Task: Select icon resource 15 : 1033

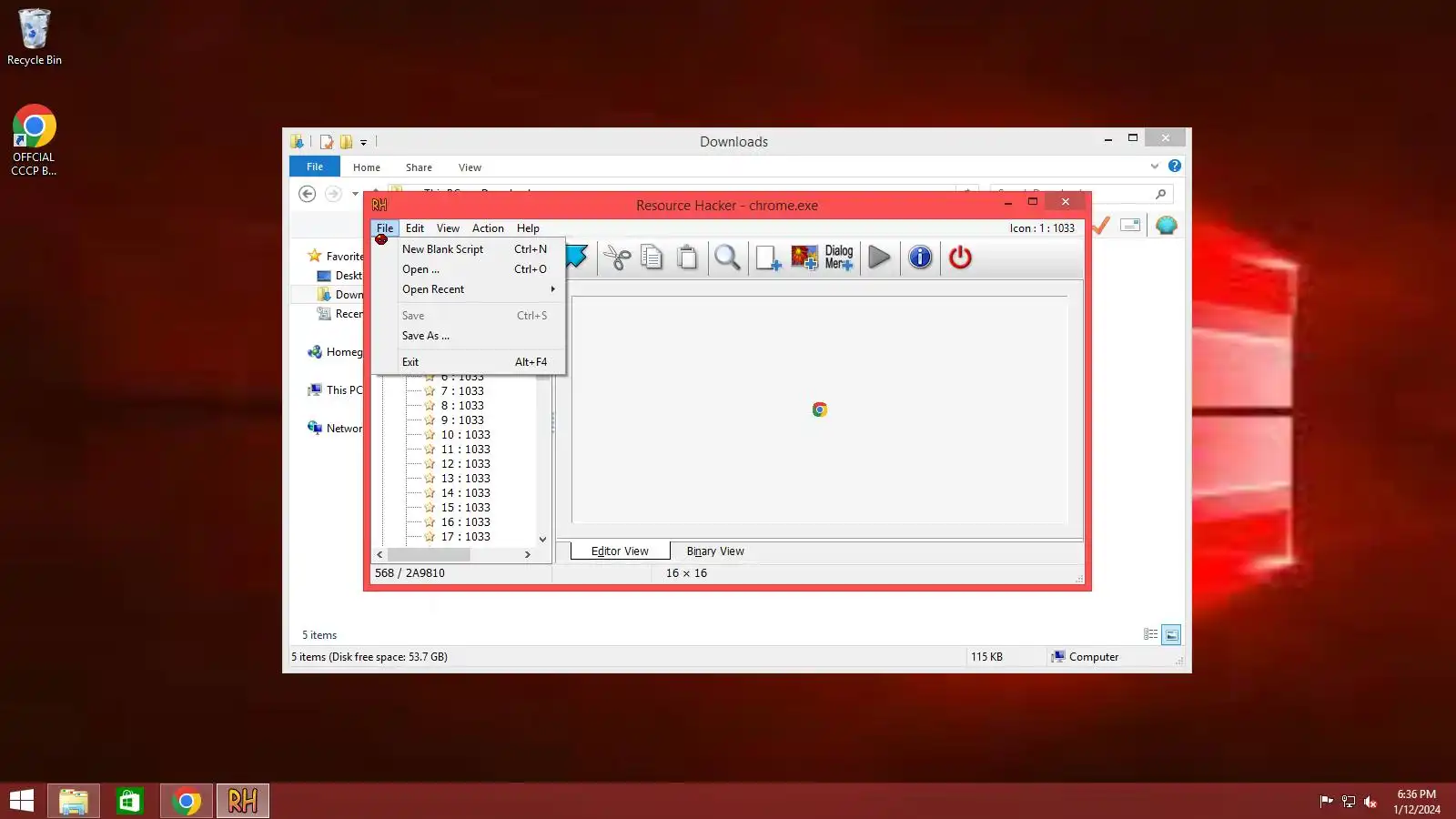Action: 466,508
